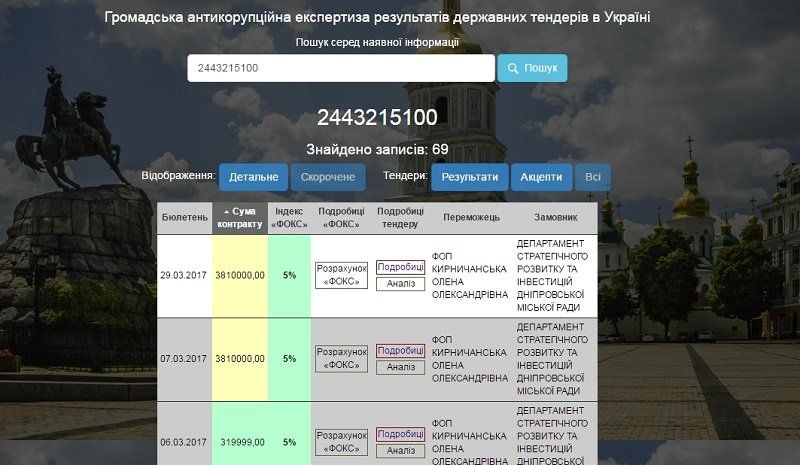The image size is (800, 465).
Task: Click the 3810000,00 sum in 29.03.2017 row
Action: [x=240, y=275]
